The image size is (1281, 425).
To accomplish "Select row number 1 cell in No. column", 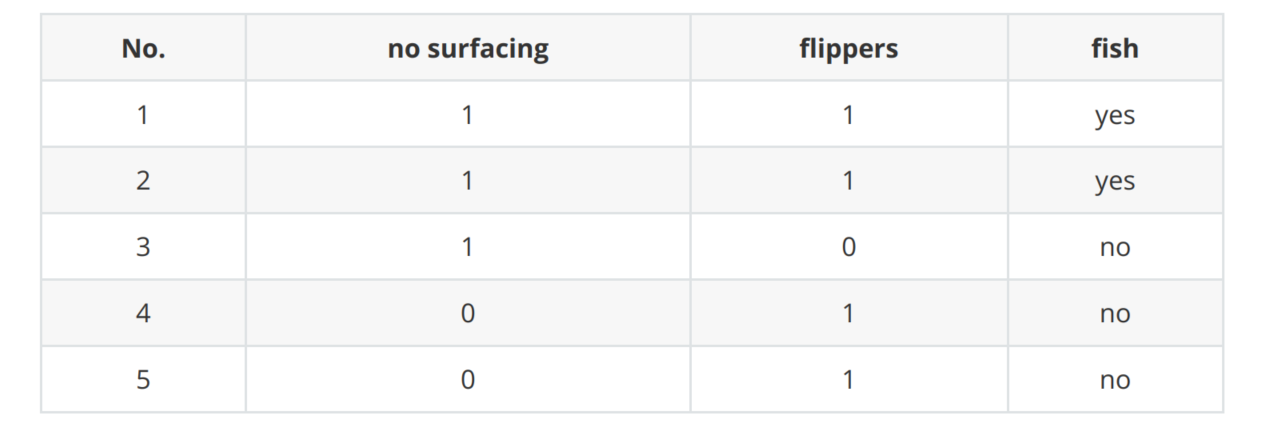I will click(143, 115).
